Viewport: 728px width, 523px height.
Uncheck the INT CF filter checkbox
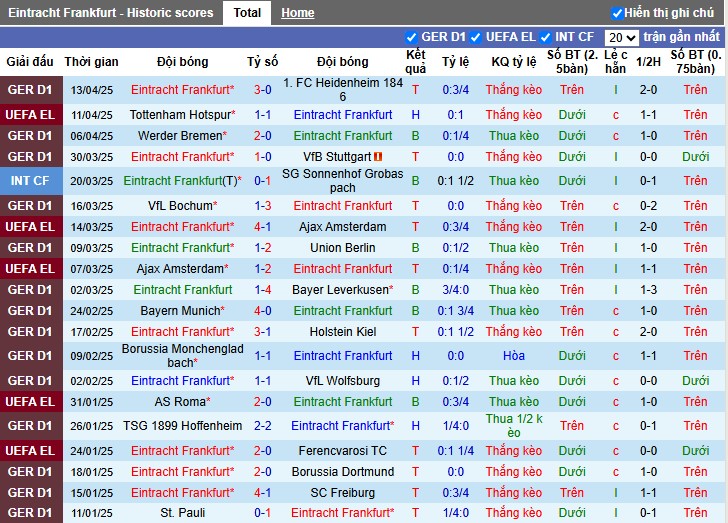pos(545,37)
